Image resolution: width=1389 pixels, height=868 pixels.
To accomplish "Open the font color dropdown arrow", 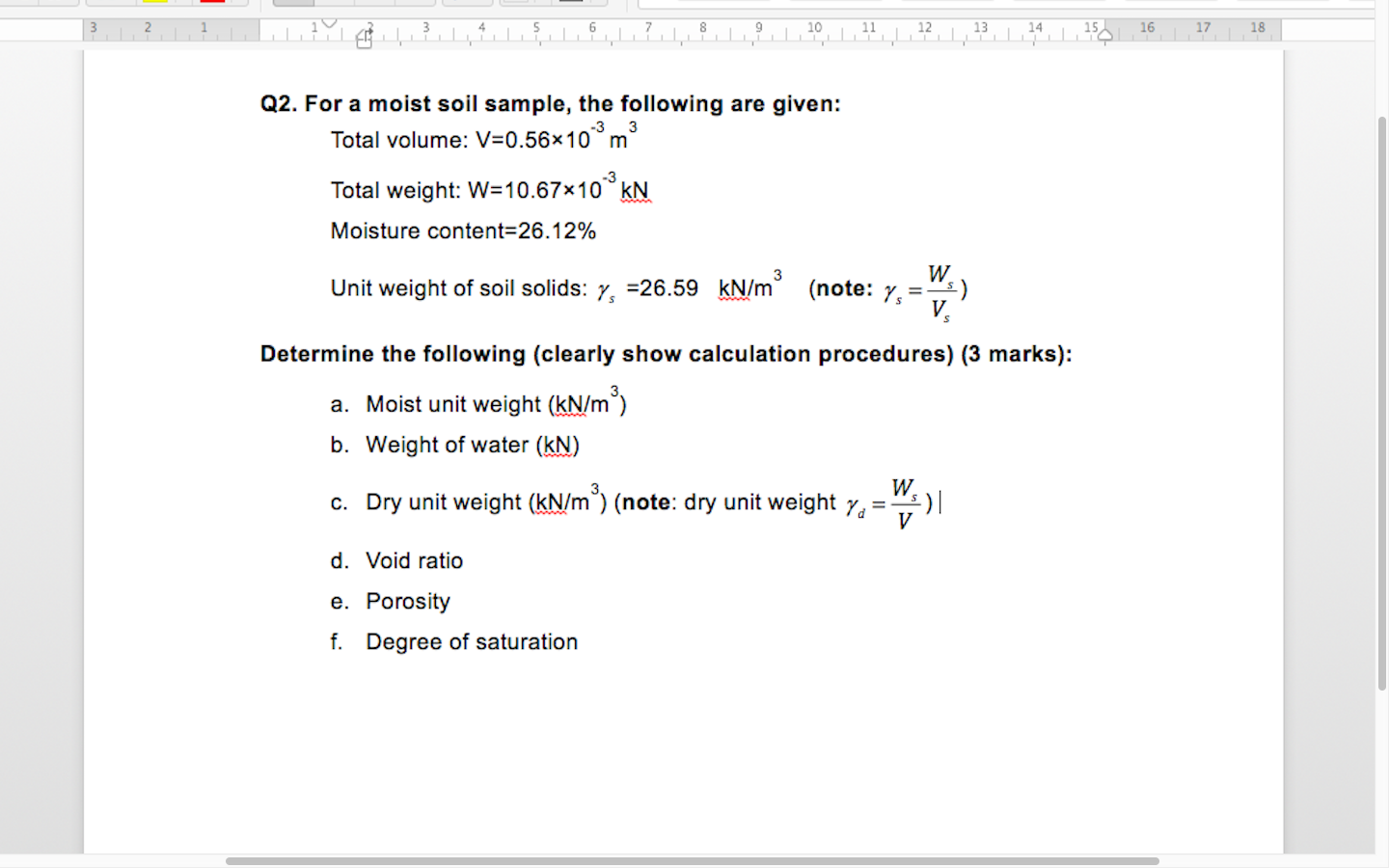I will (231, 3).
